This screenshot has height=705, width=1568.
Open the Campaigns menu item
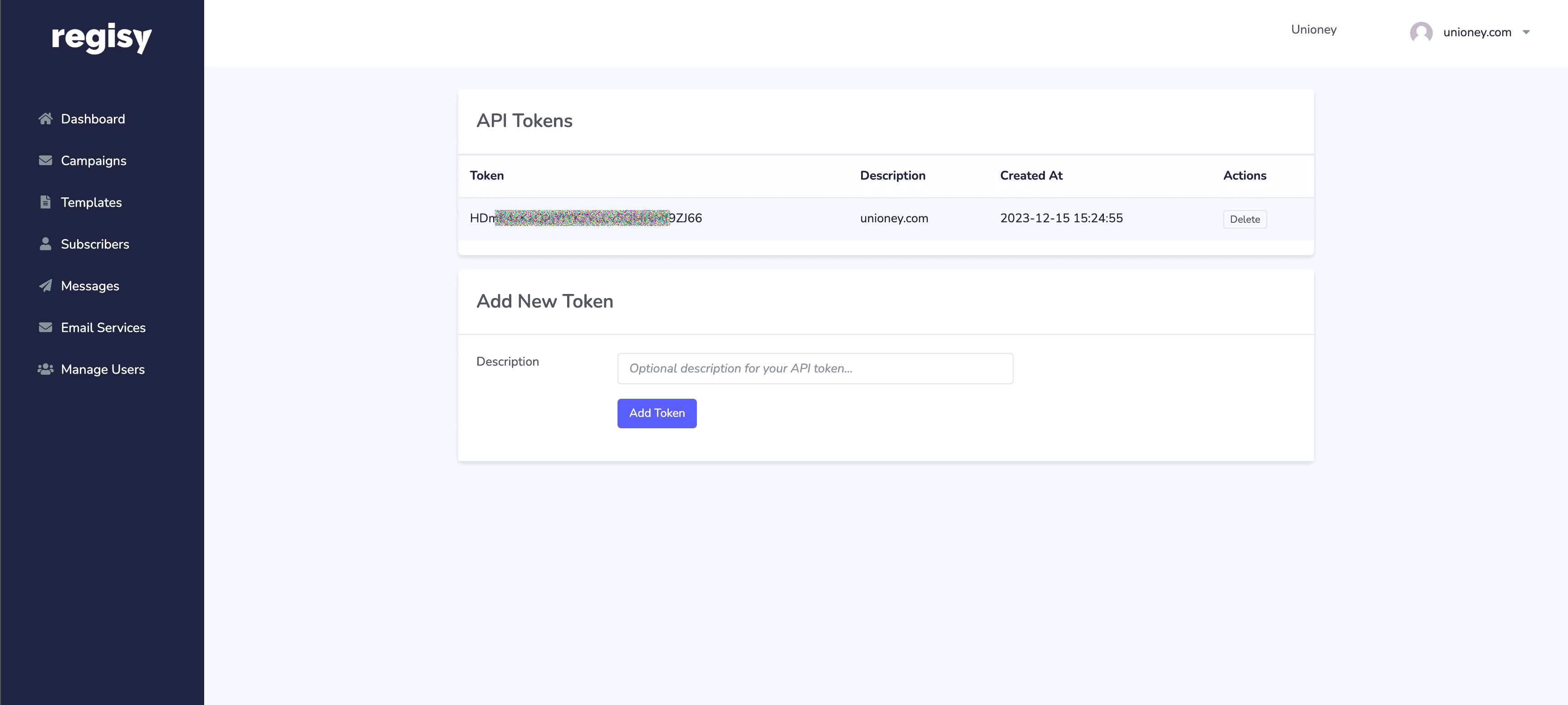94,161
